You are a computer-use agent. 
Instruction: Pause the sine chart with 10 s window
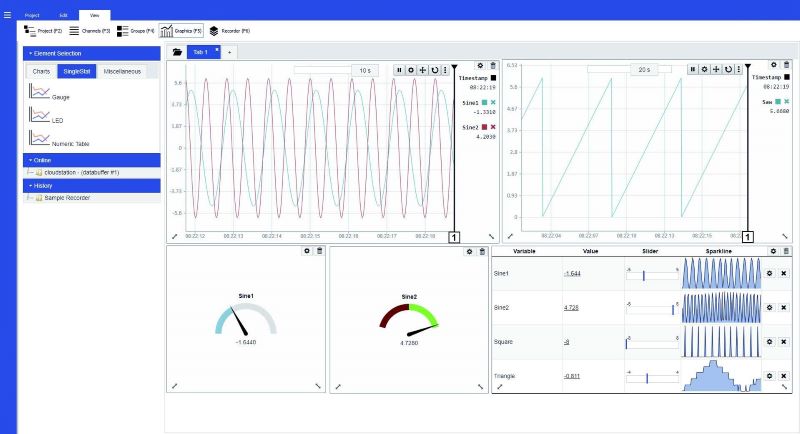point(398,70)
